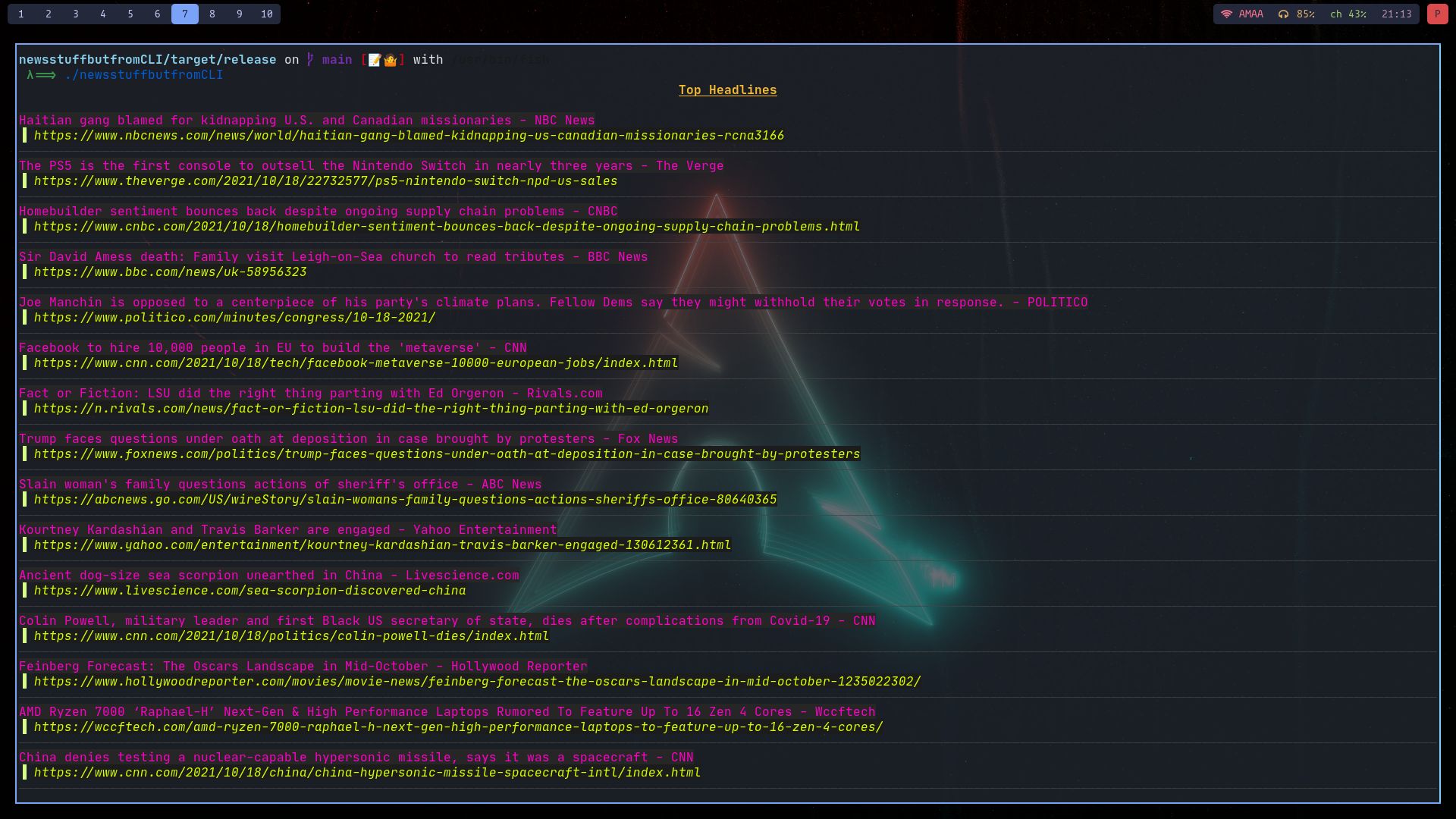Click the 21:13 clock
1456x819 pixels.
click(1396, 14)
